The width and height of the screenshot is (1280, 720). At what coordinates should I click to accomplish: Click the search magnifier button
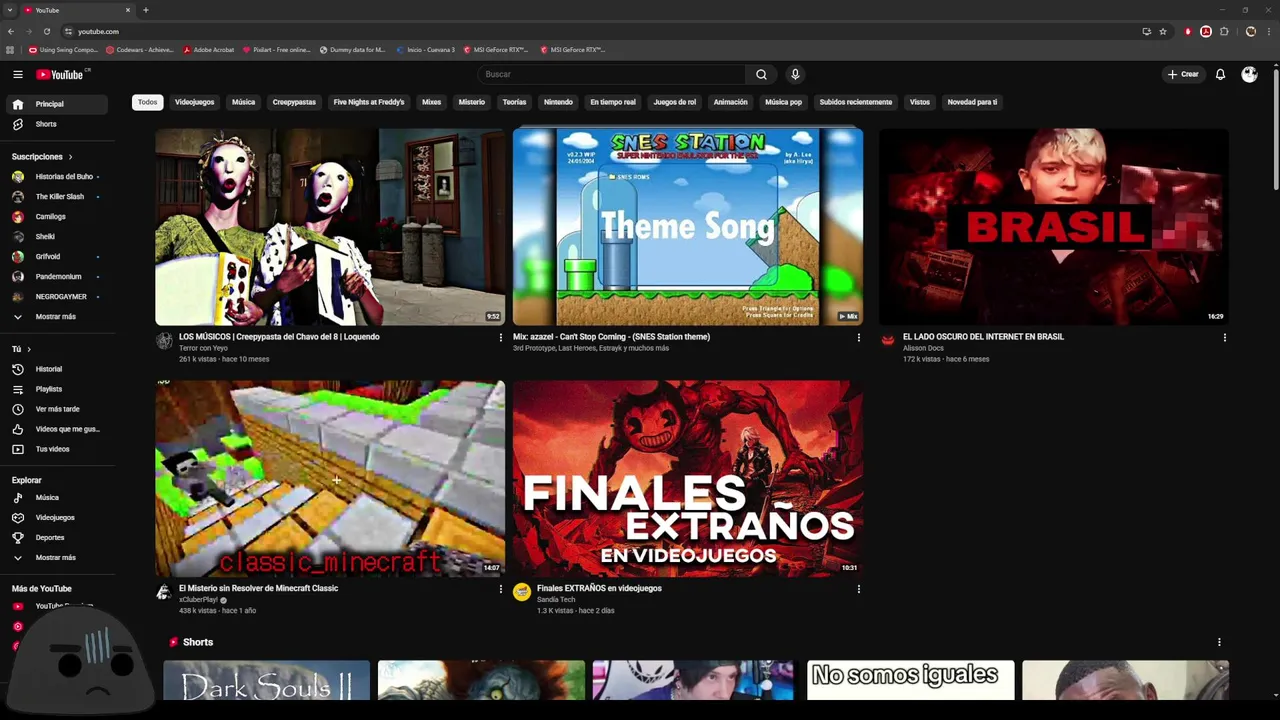tap(761, 74)
